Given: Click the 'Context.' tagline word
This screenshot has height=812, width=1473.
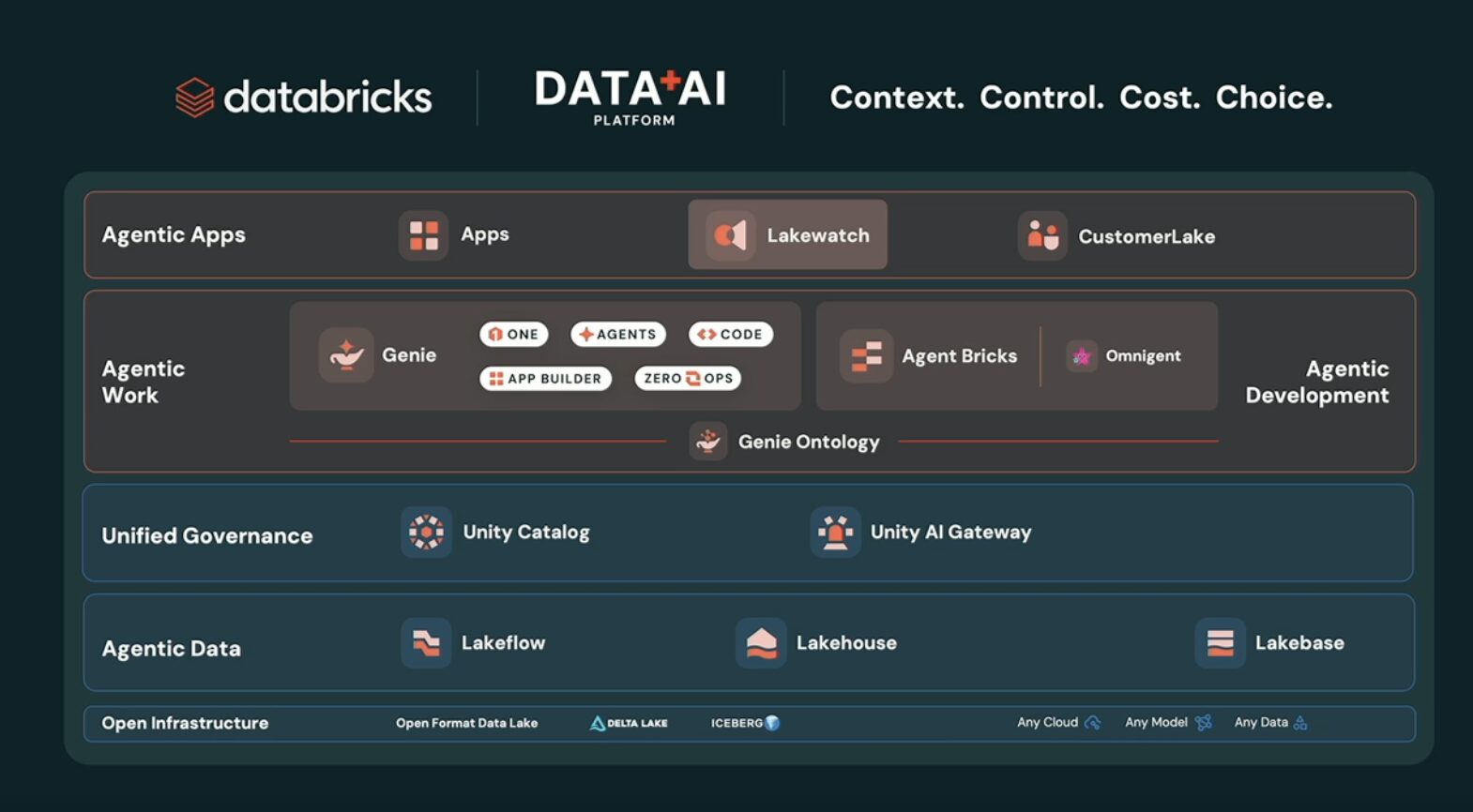Looking at the screenshot, I should [x=897, y=97].
